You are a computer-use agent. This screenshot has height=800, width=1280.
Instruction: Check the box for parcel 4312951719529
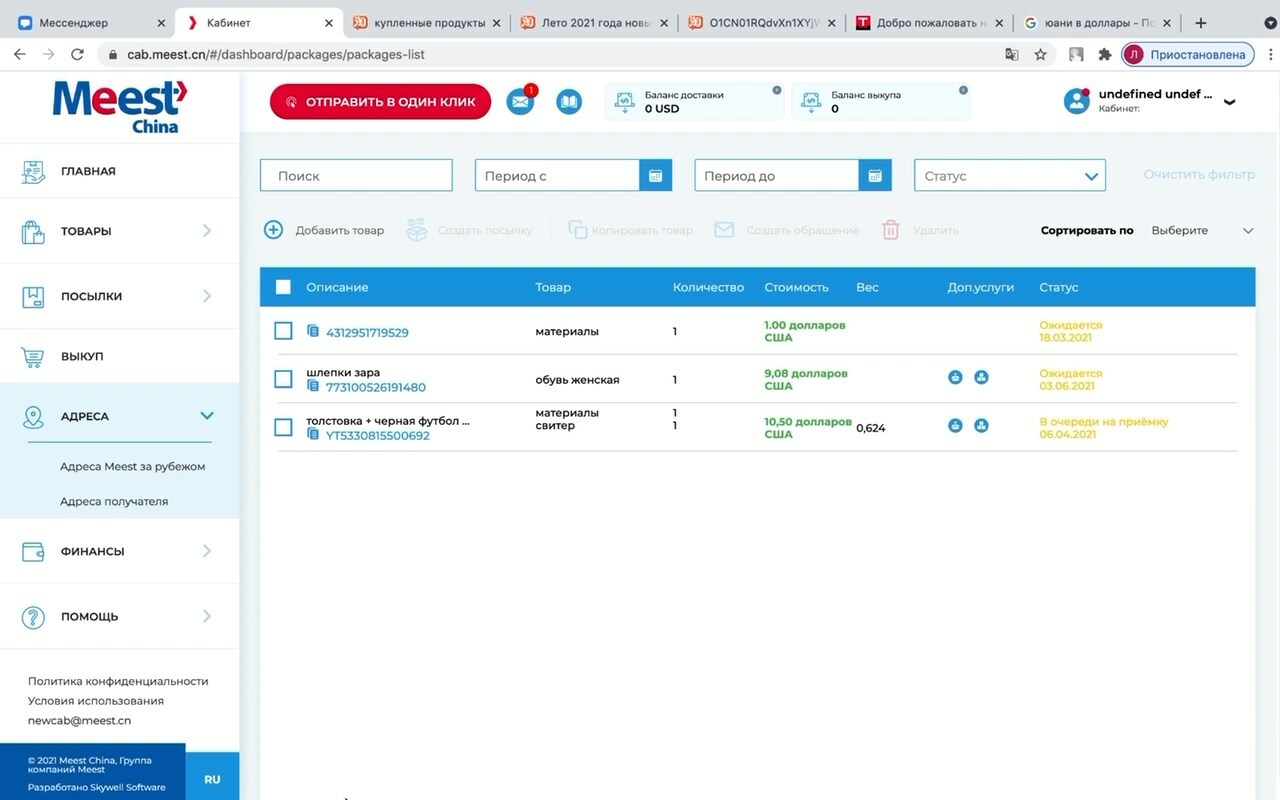click(x=283, y=331)
